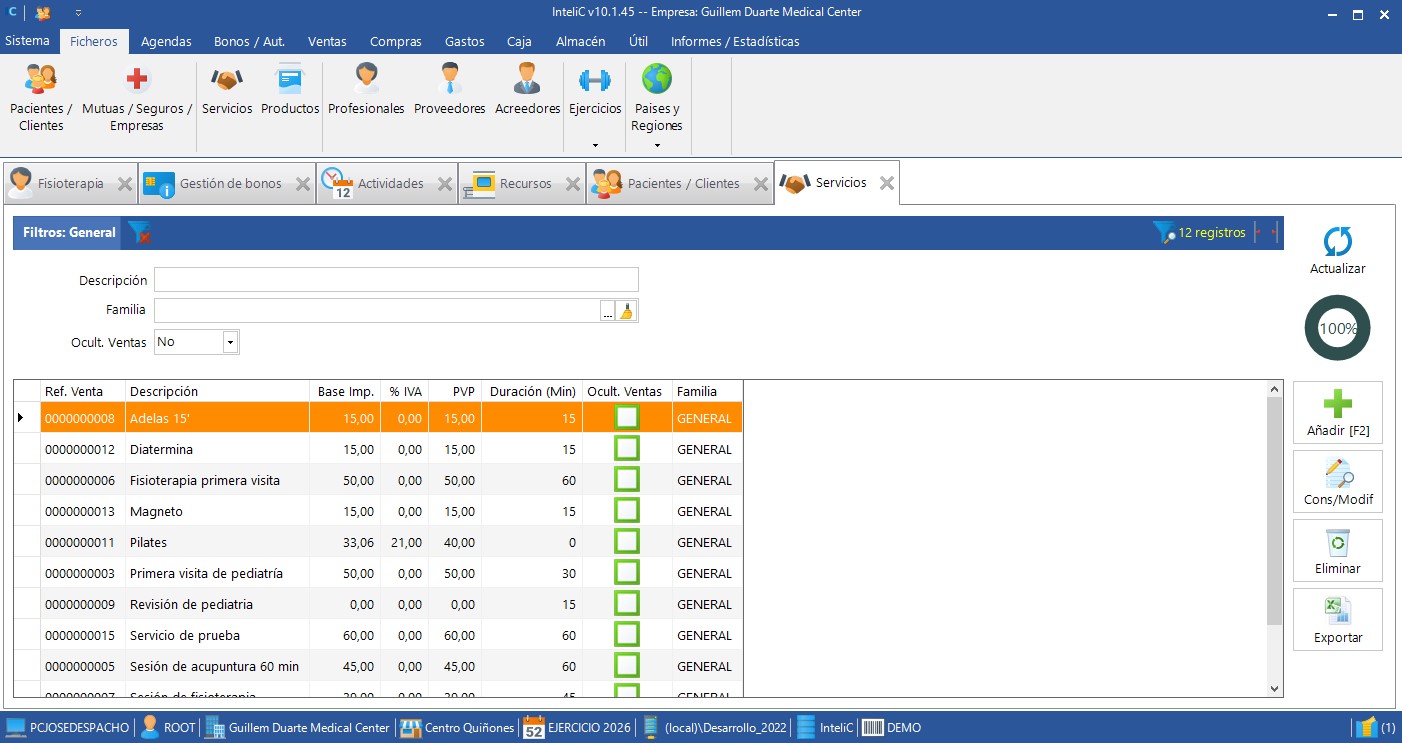
Task: Toggle Ocult. Ventas checkbox for Adelas 15'
Action: pyautogui.click(x=627, y=418)
